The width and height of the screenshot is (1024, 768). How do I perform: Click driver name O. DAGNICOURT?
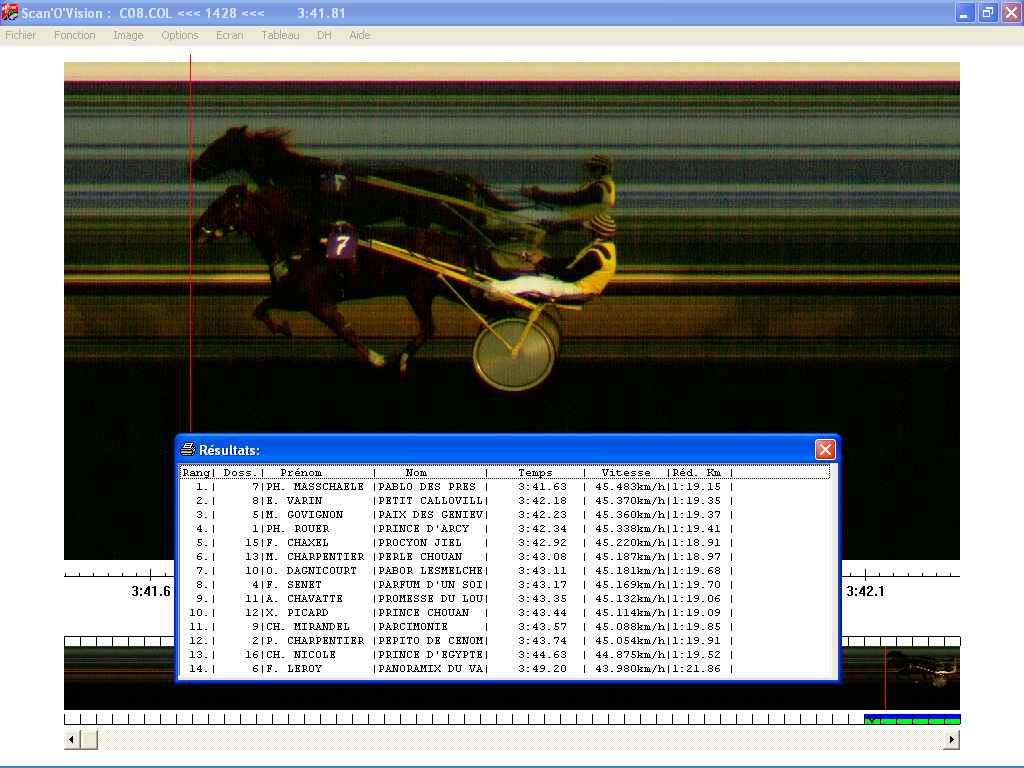click(312, 571)
